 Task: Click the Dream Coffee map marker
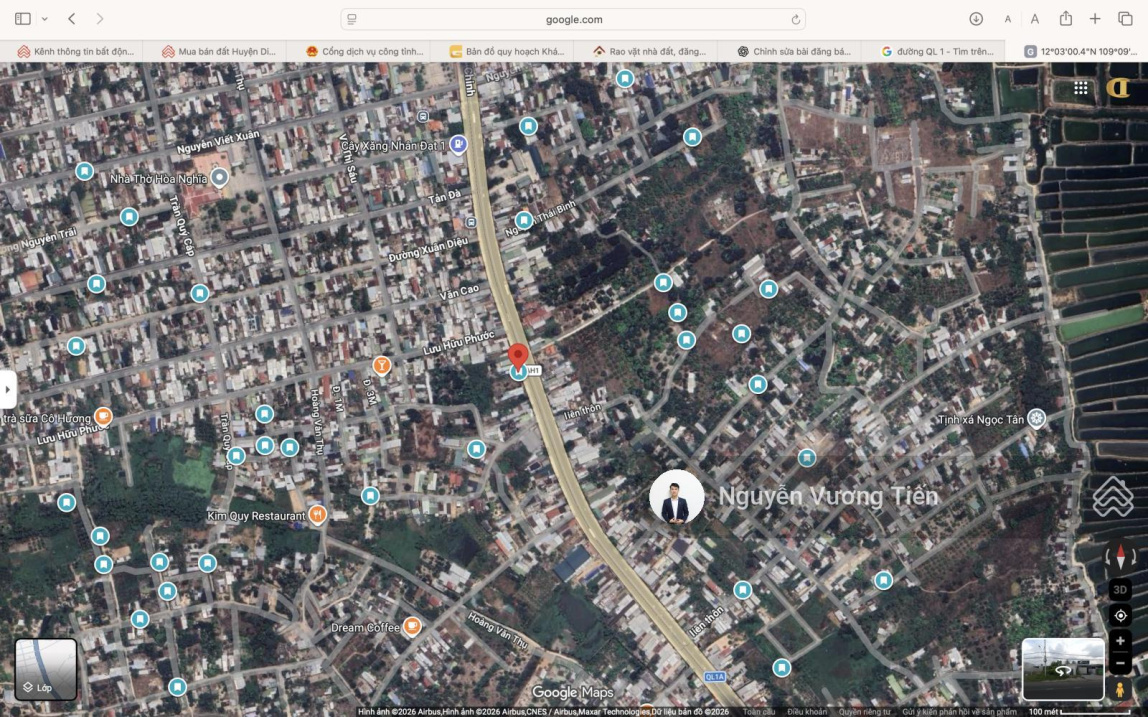(411, 627)
